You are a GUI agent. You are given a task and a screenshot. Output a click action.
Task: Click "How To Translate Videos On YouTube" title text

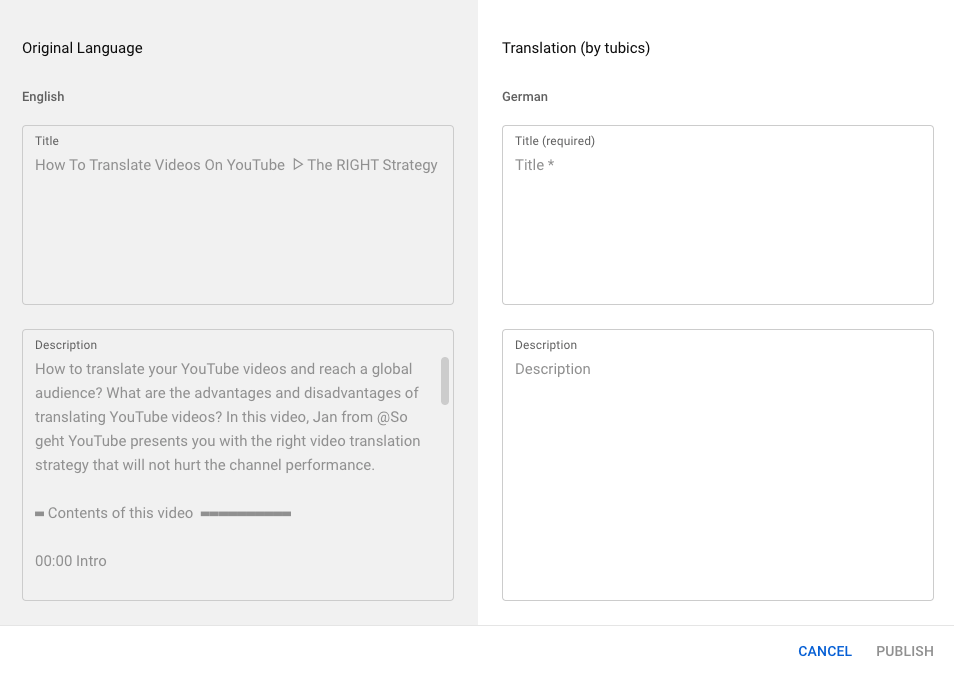coord(160,165)
